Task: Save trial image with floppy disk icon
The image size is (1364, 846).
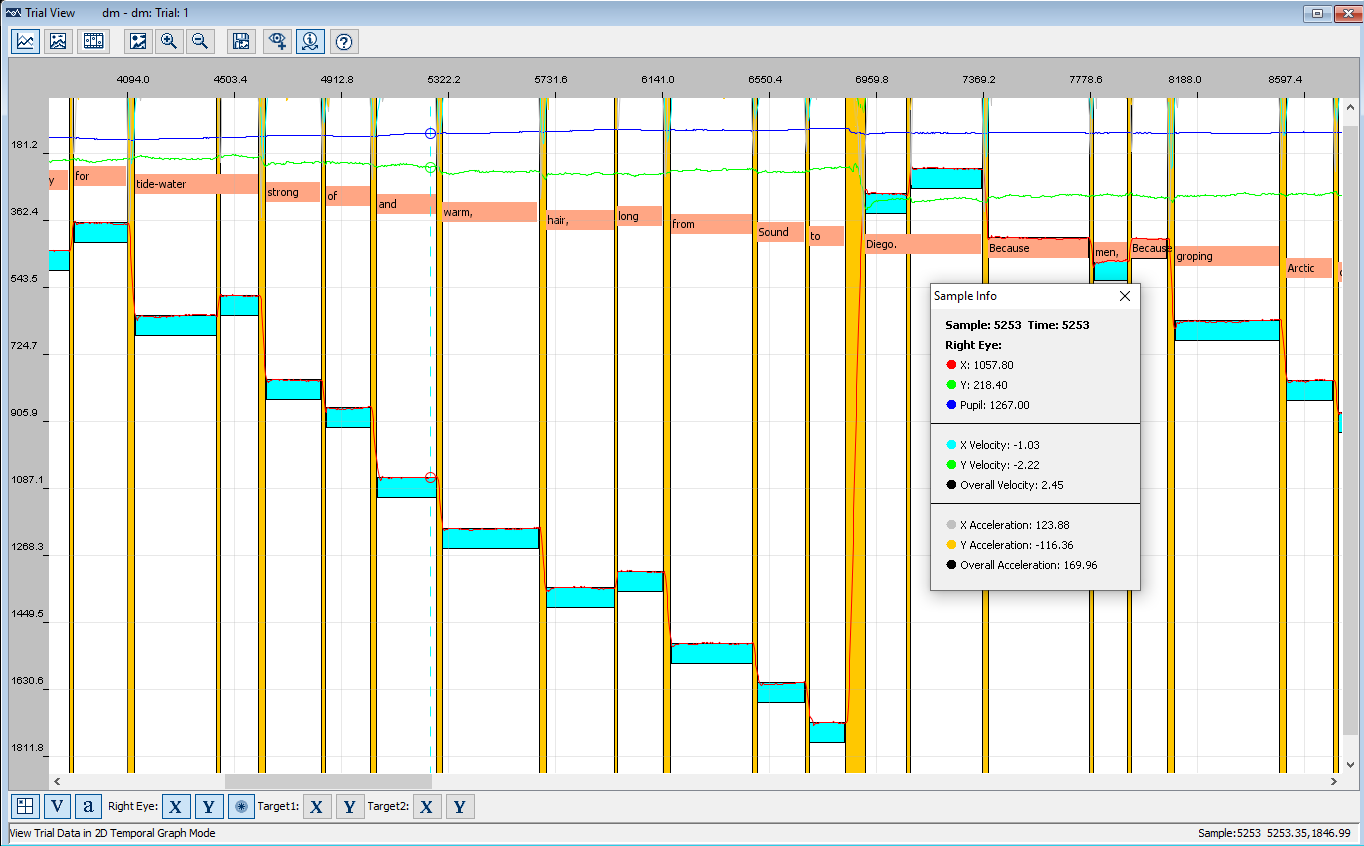Action: pyautogui.click(x=241, y=41)
